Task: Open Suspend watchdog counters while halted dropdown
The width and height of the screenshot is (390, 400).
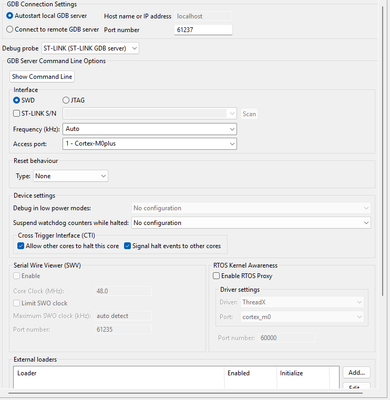Action: tap(251, 223)
